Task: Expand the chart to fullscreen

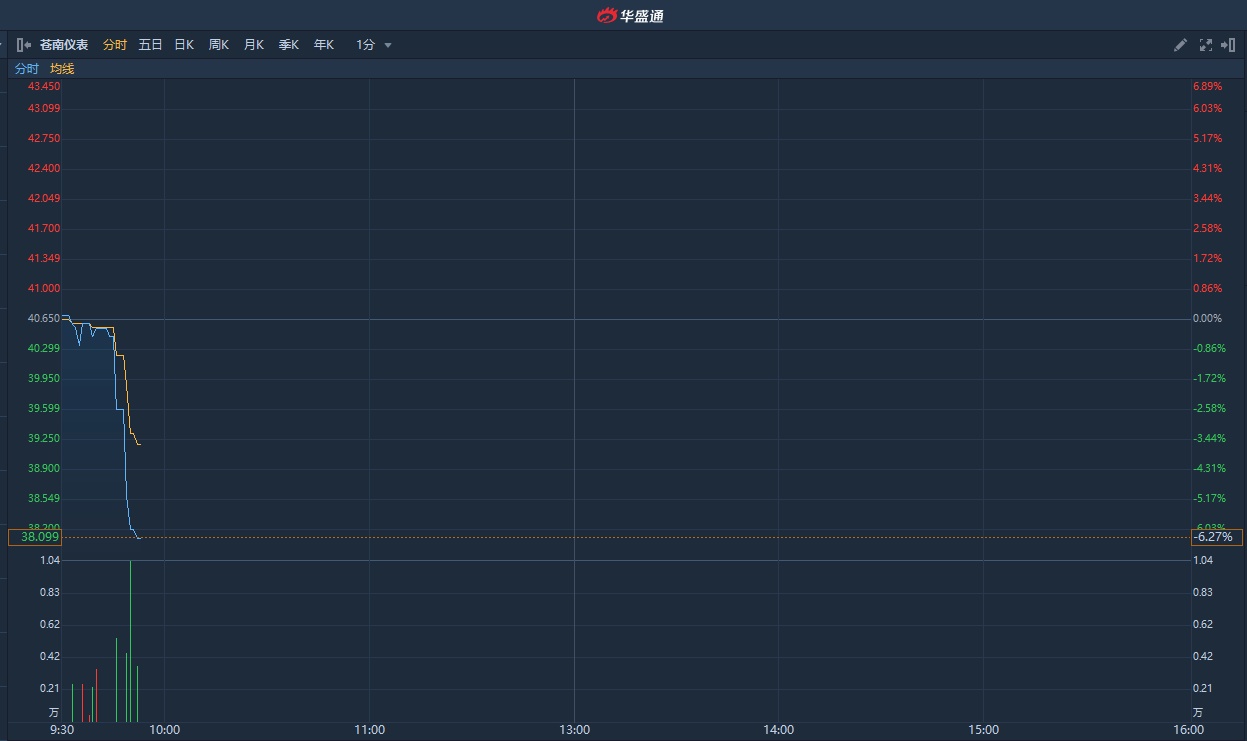Action: (1205, 45)
